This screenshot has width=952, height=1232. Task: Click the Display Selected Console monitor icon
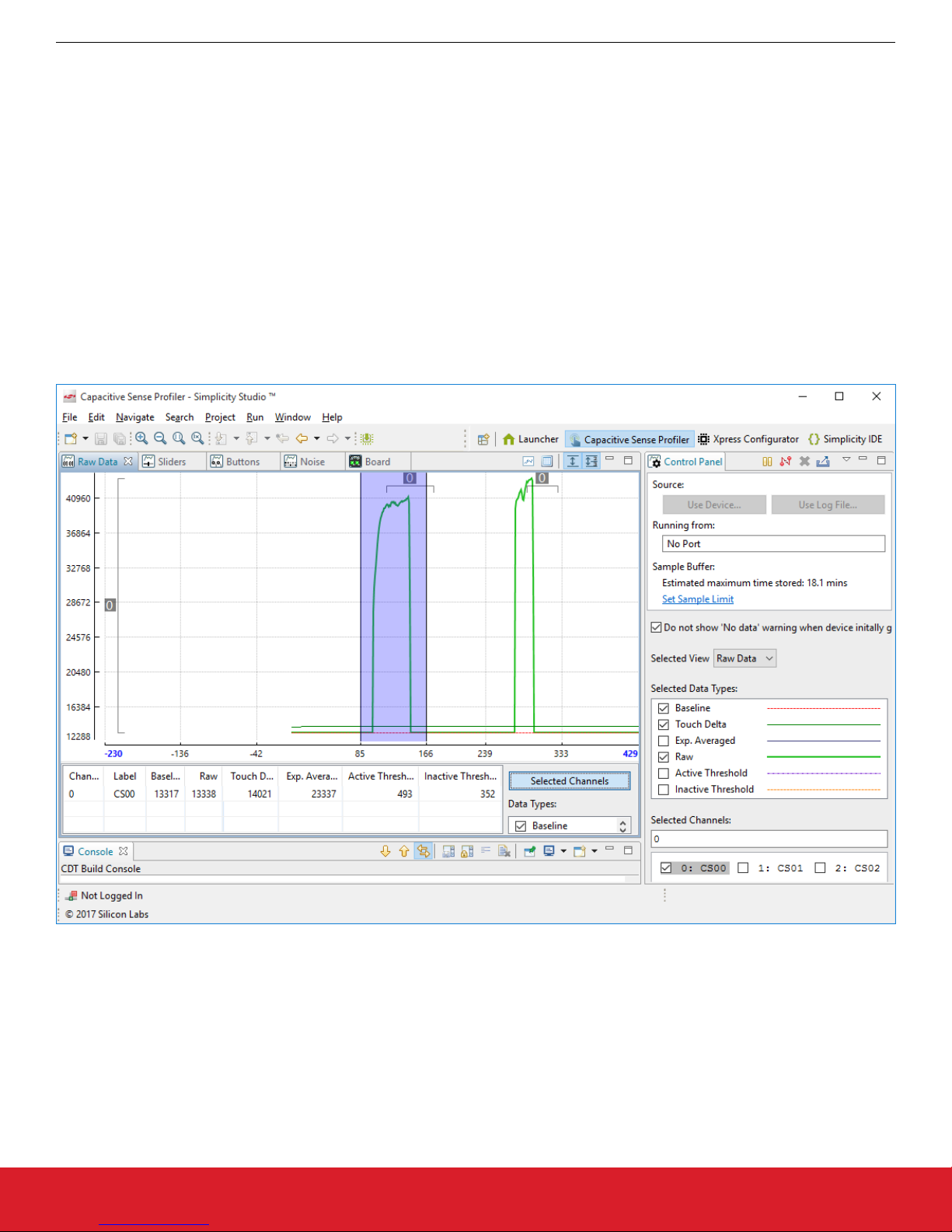pos(549,851)
